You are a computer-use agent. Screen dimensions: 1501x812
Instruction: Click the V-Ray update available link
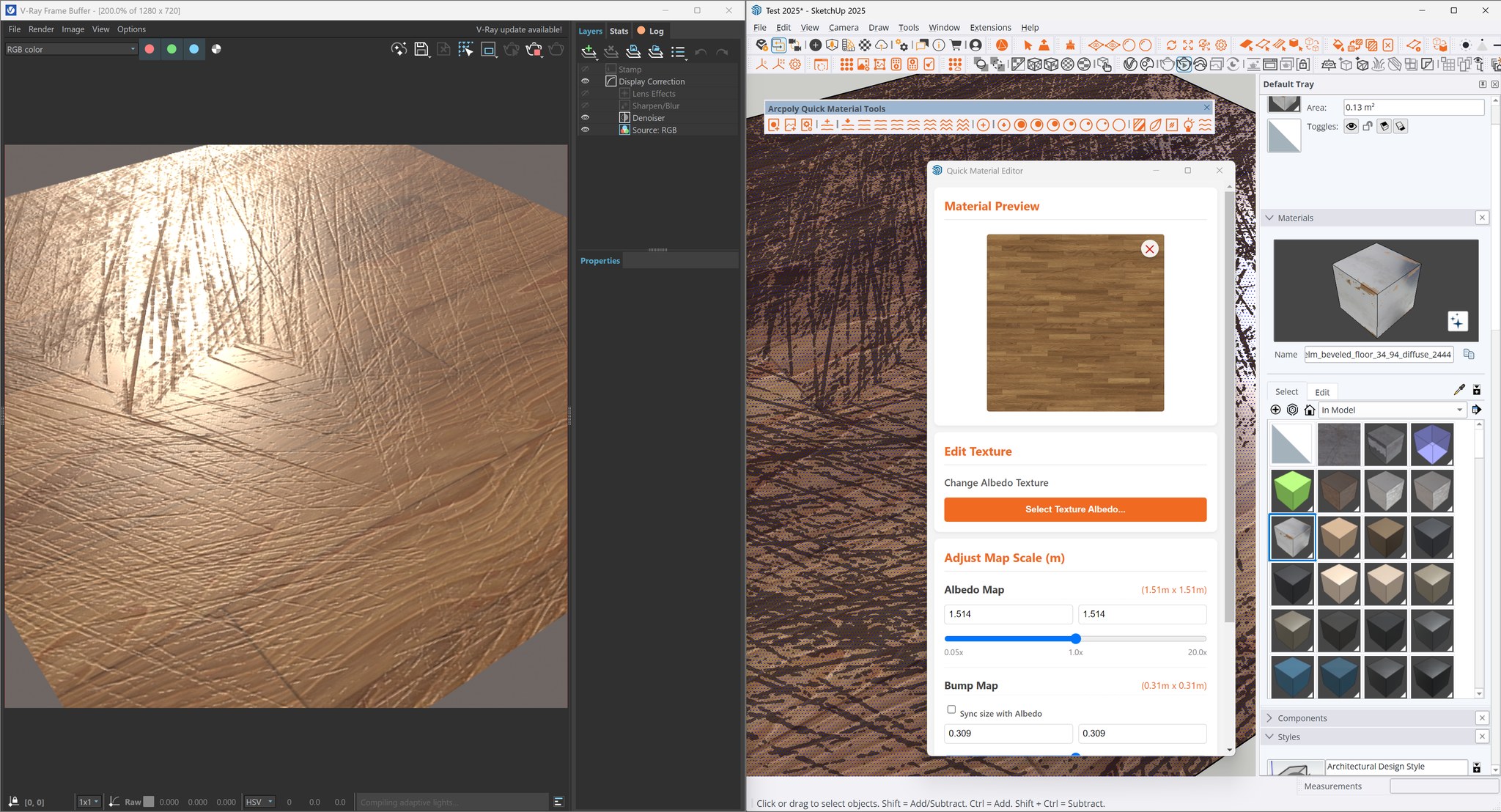pos(519,29)
